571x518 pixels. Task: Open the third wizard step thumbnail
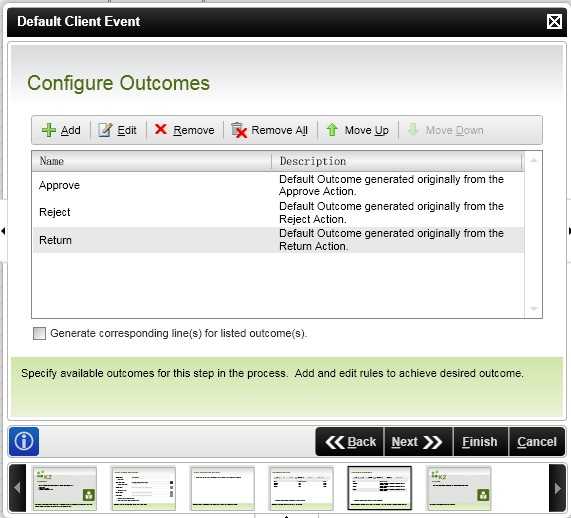(x=223, y=488)
